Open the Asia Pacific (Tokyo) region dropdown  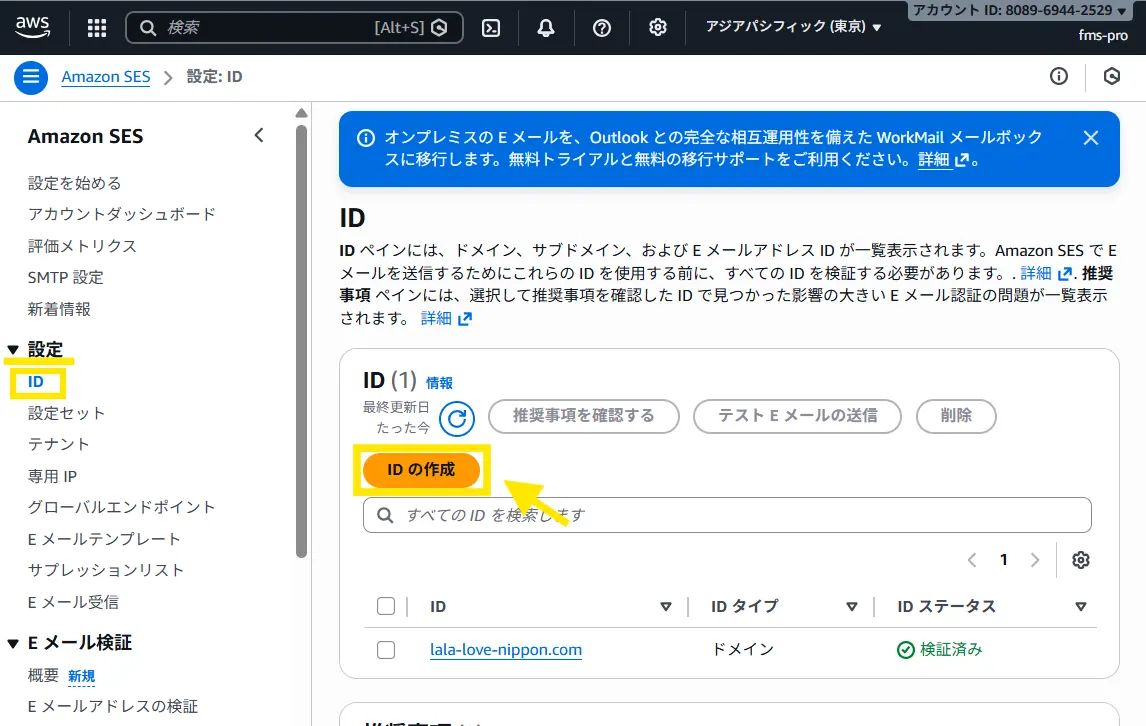[794, 27]
